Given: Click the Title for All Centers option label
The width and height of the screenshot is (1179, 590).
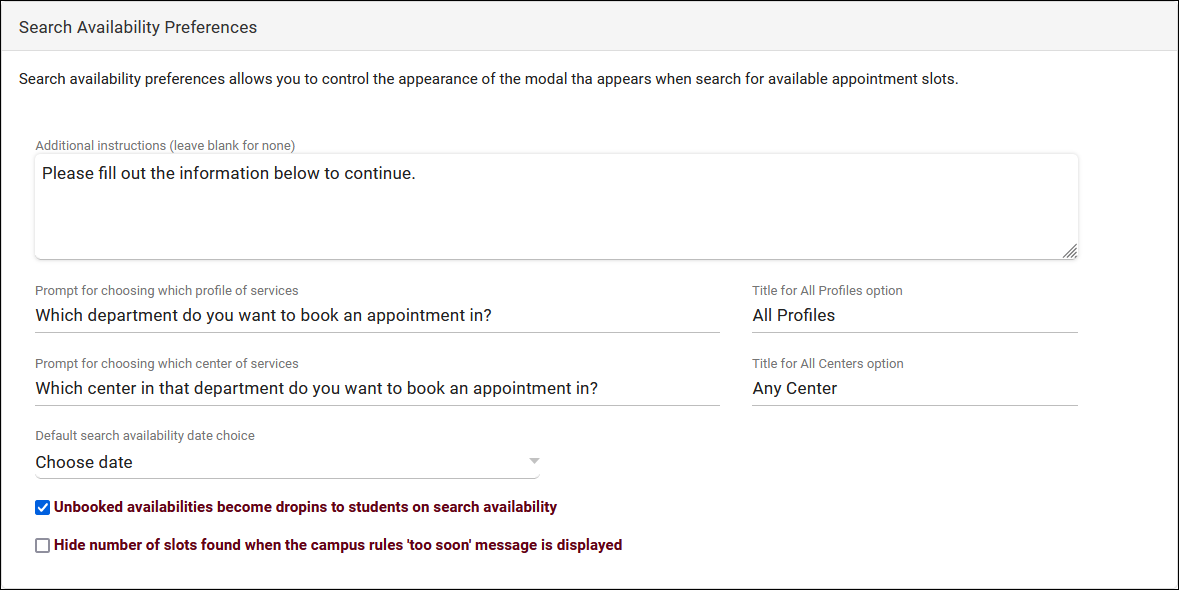Looking at the screenshot, I should tap(827, 364).
